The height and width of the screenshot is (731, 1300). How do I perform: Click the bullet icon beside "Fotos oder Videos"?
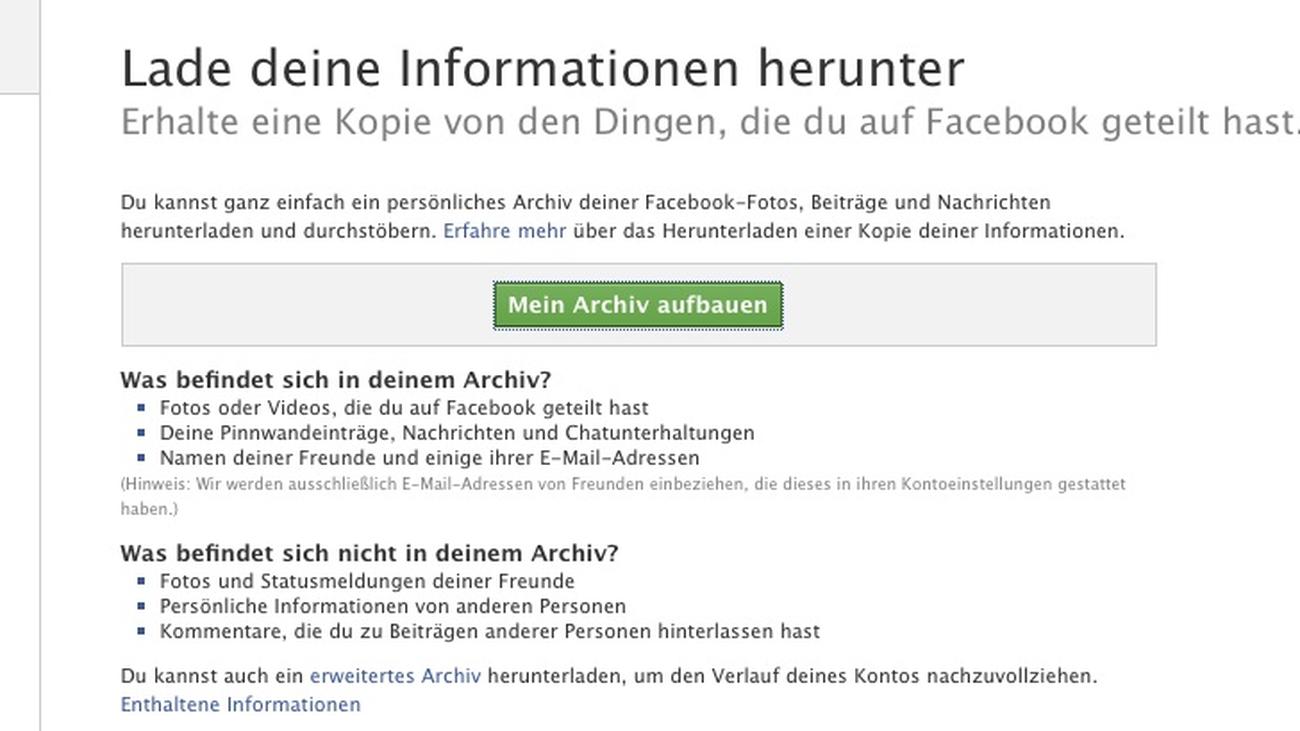[x=141, y=408]
